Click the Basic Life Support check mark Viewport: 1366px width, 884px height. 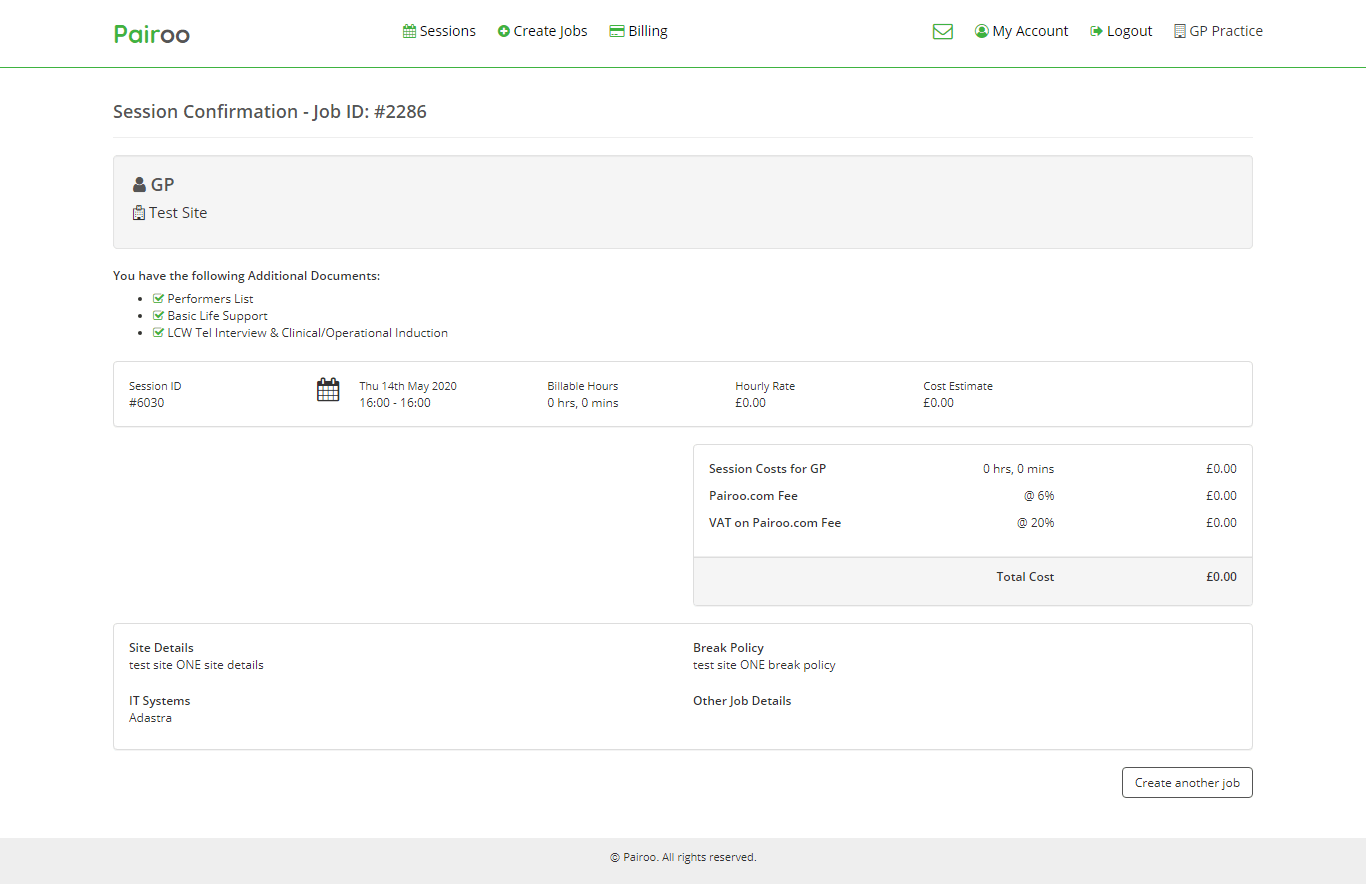pyautogui.click(x=158, y=316)
